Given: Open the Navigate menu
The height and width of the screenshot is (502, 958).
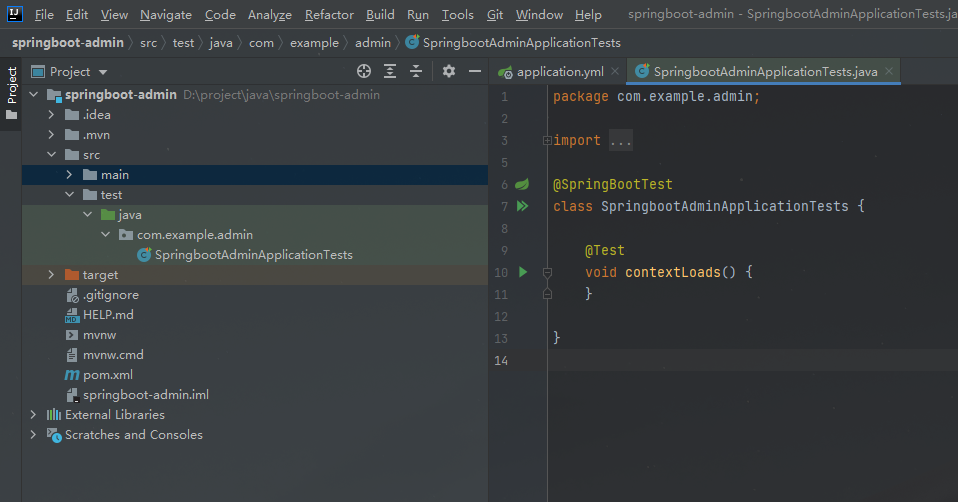Looking at the screenshot, I should 166,15.
